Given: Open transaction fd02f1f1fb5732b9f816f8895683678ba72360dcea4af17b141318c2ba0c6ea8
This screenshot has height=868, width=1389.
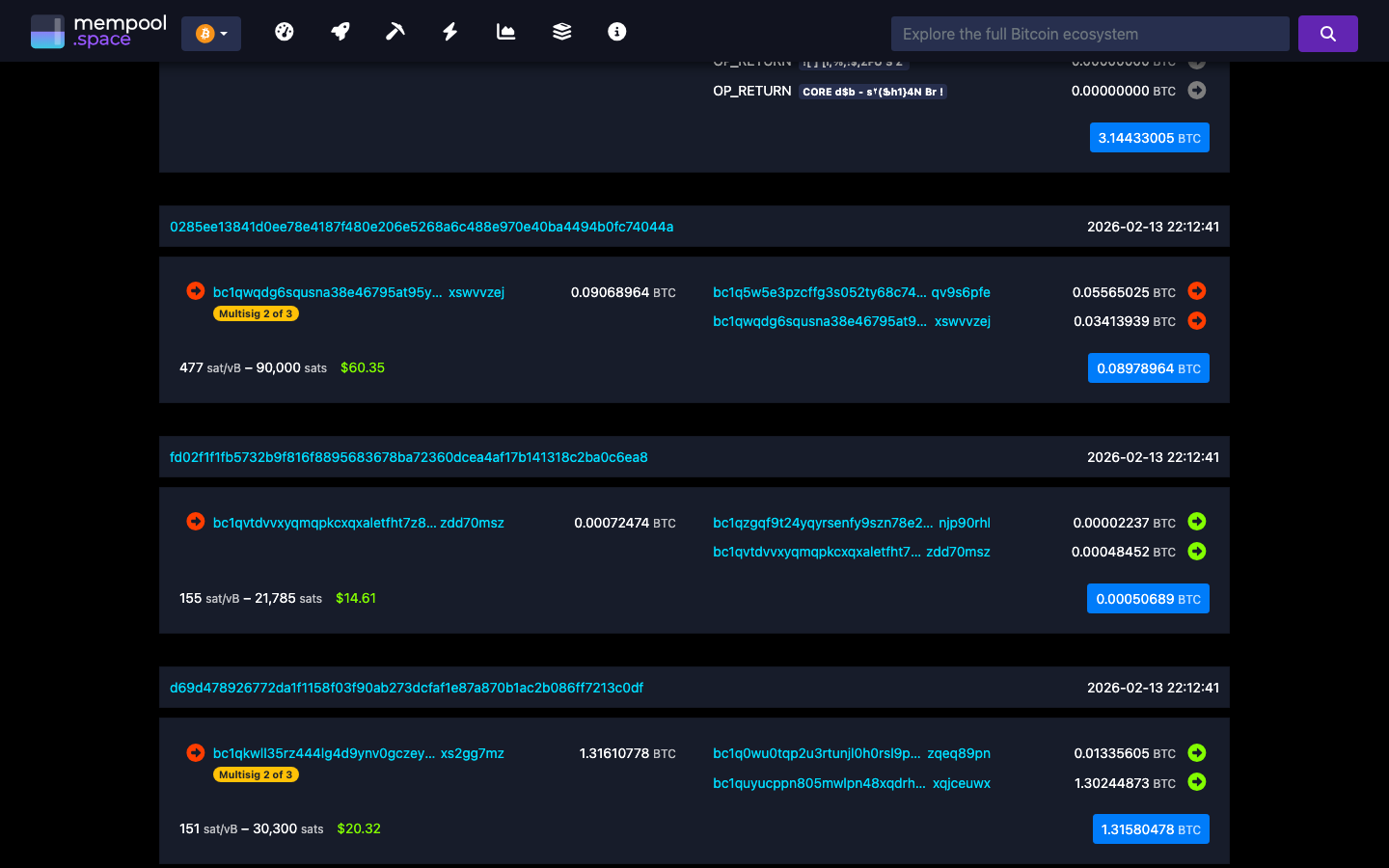Looking at the screenshot, I should coord(408,457).
